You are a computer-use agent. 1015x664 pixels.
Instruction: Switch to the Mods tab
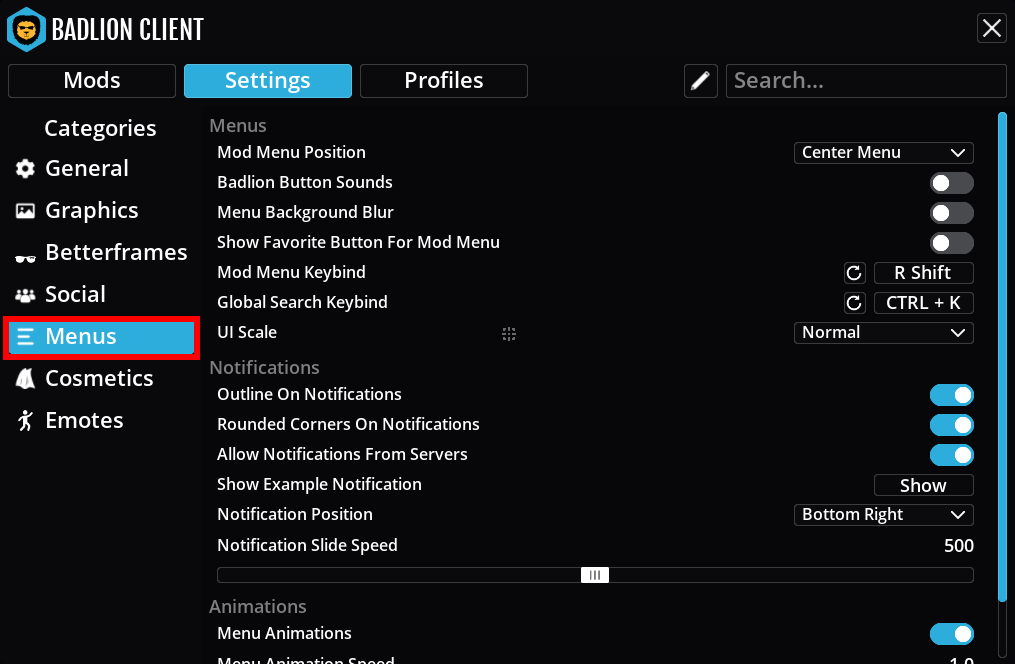tap(91, 81)
